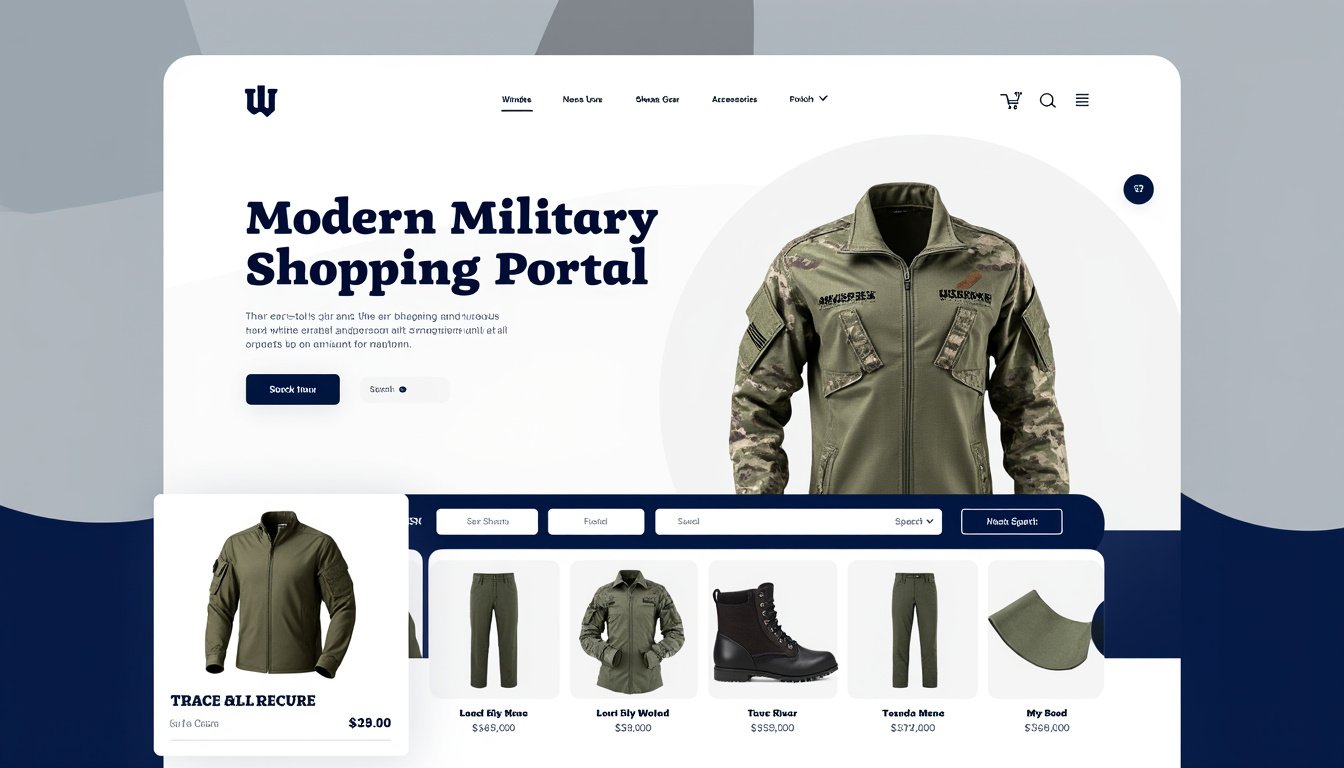Viewport: 1344px width, 768px height.
Task: Open the camo field jacket product thumbnail
Action: click(x=633, y=629)
